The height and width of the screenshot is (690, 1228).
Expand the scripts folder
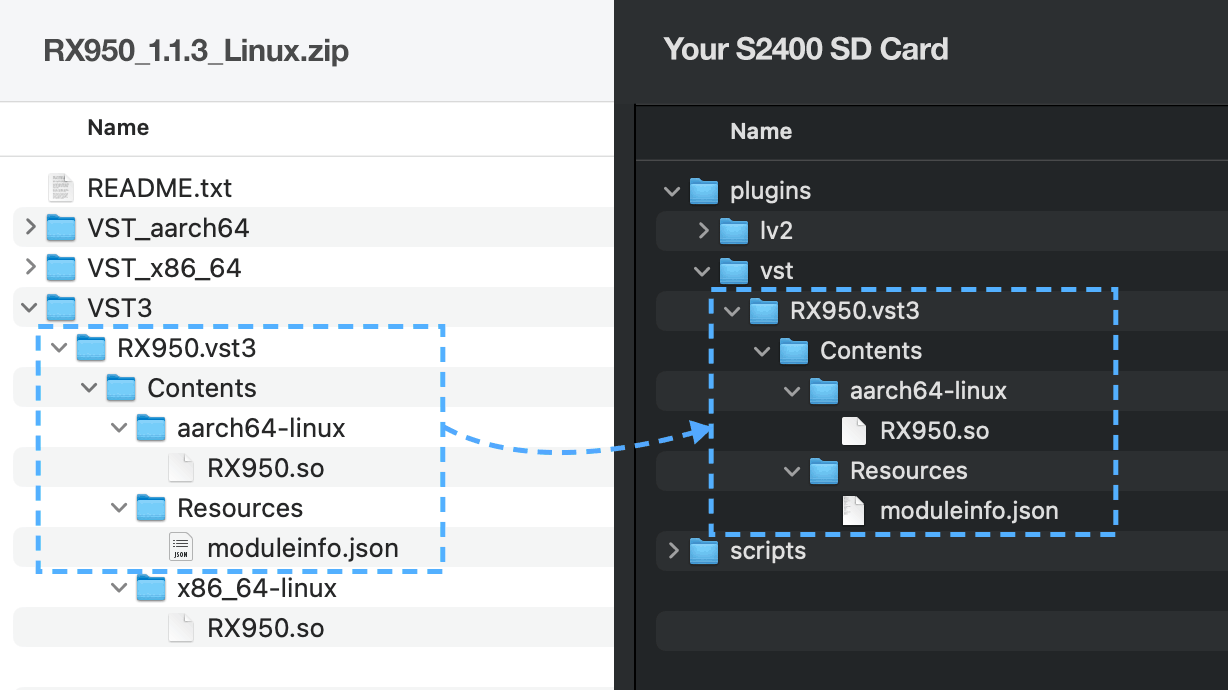(x=672, y=551)
